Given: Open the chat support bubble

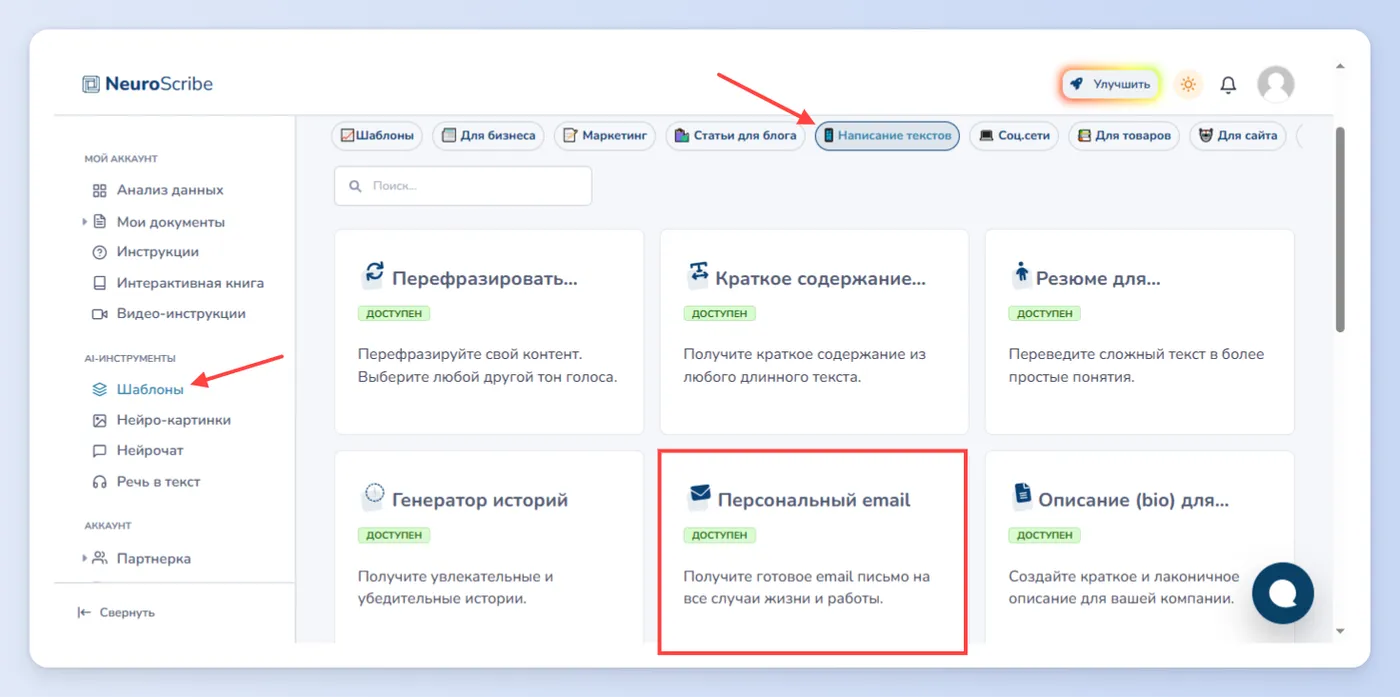Looking at the screenshot, I should [x=1283, y=593].
